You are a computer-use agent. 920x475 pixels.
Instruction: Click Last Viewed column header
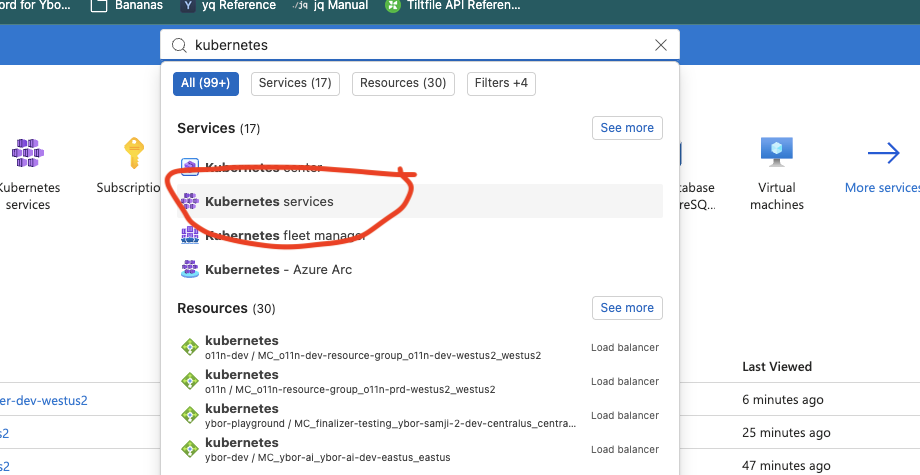pos(777,367)
